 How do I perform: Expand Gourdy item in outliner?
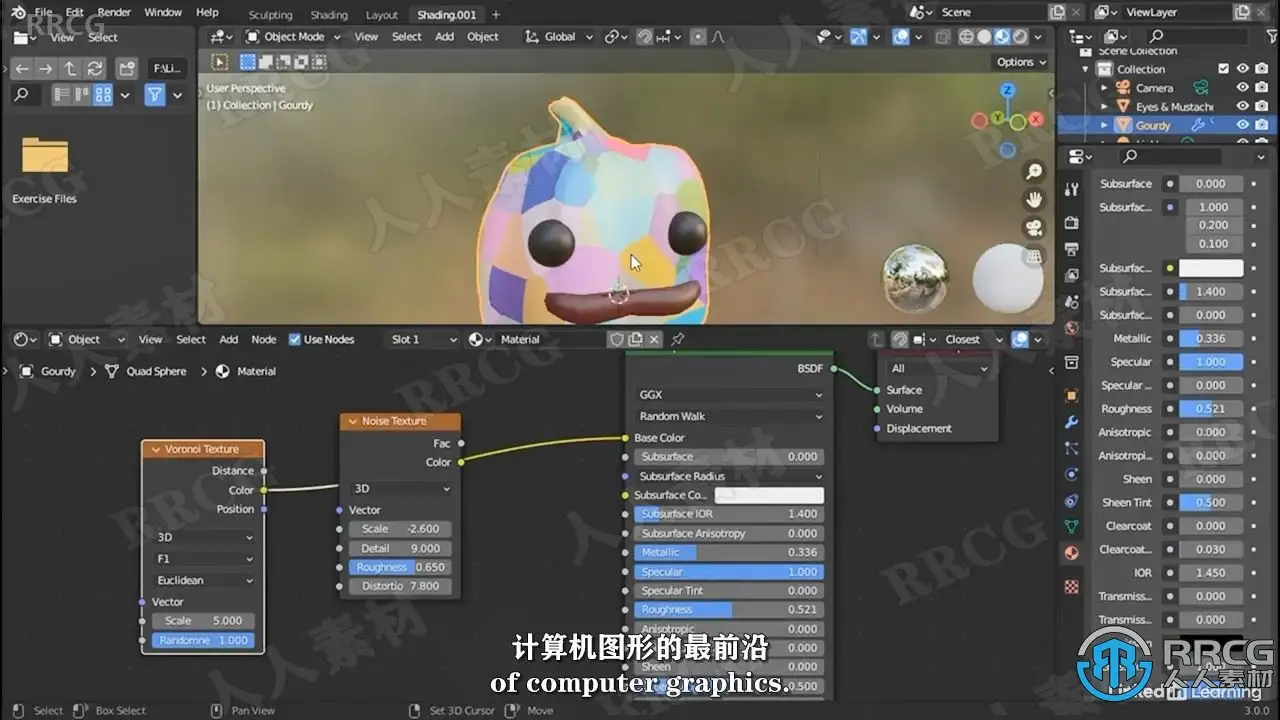coord(1105,125)
